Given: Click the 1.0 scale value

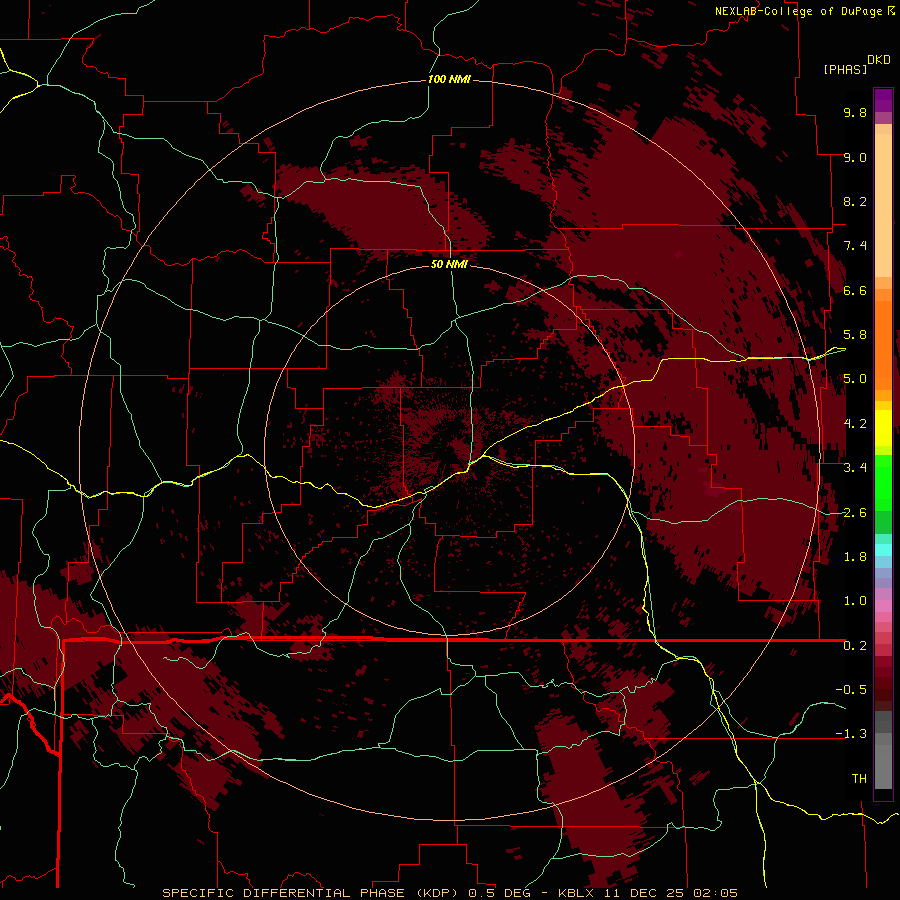Looking at the screenshot, I should point(855,601).
